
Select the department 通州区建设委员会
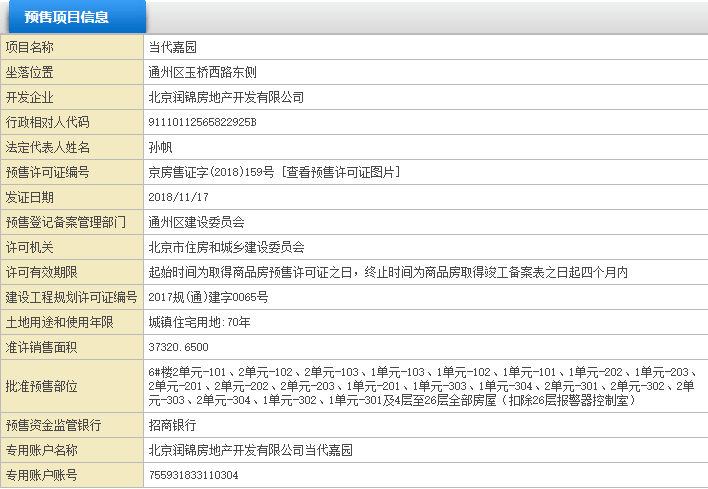click(196, 222)
